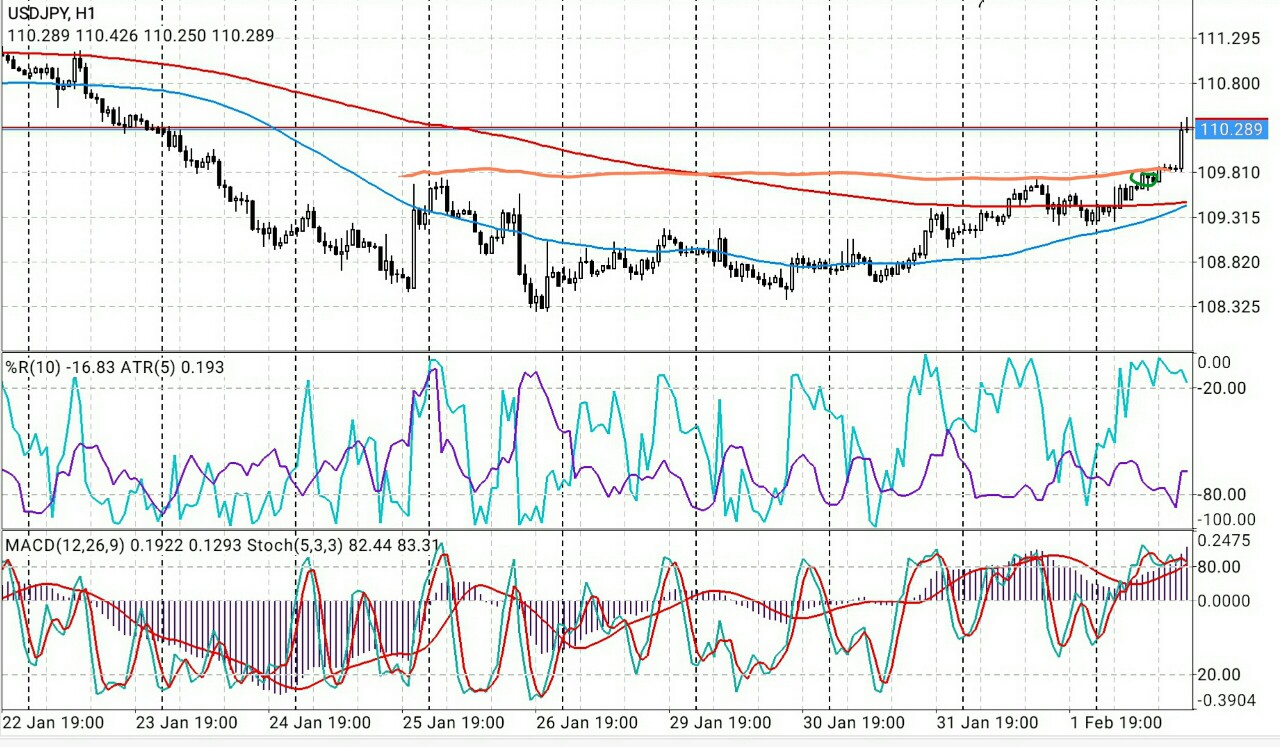Click the 22 Jan 19:00 time label

click(x=55, y=722)
